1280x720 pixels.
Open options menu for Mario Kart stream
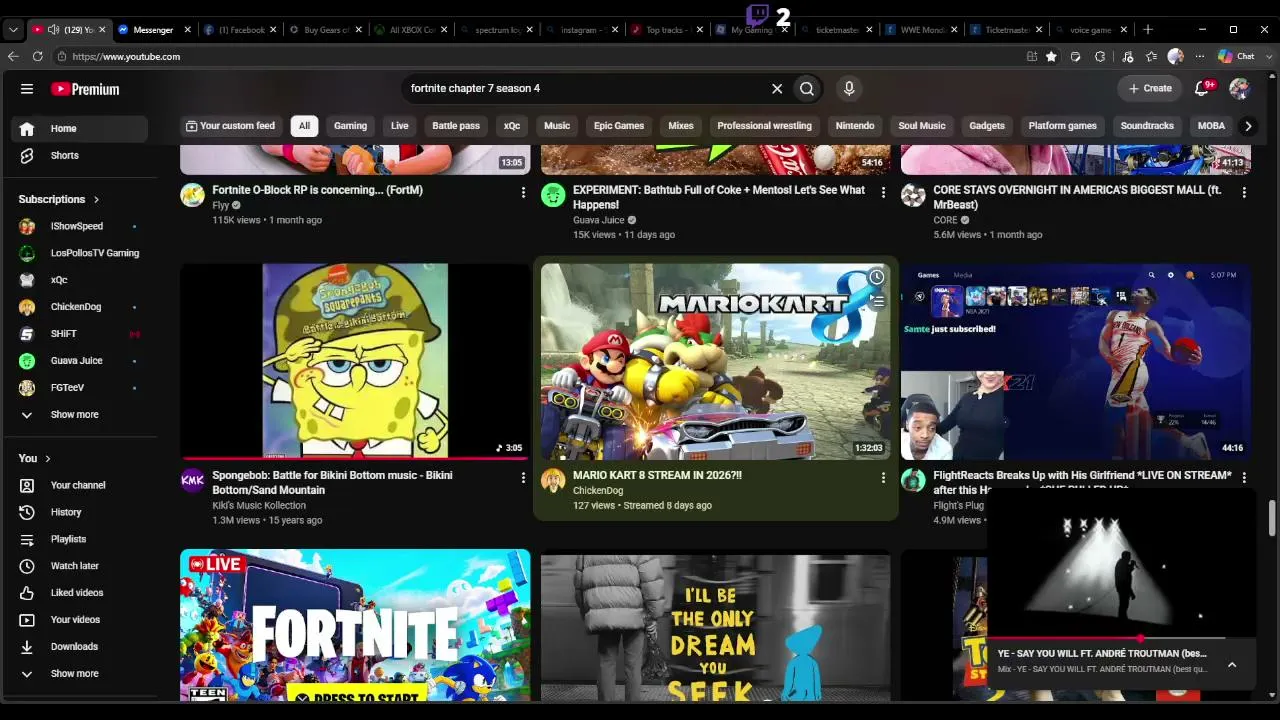click(x=883, y=478)
